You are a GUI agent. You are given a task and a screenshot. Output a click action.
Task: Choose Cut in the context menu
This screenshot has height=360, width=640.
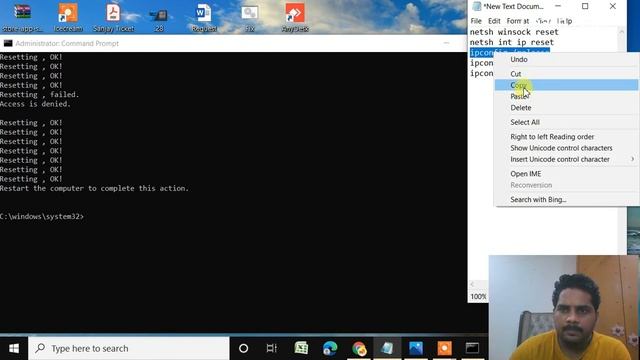click(567, 74)
